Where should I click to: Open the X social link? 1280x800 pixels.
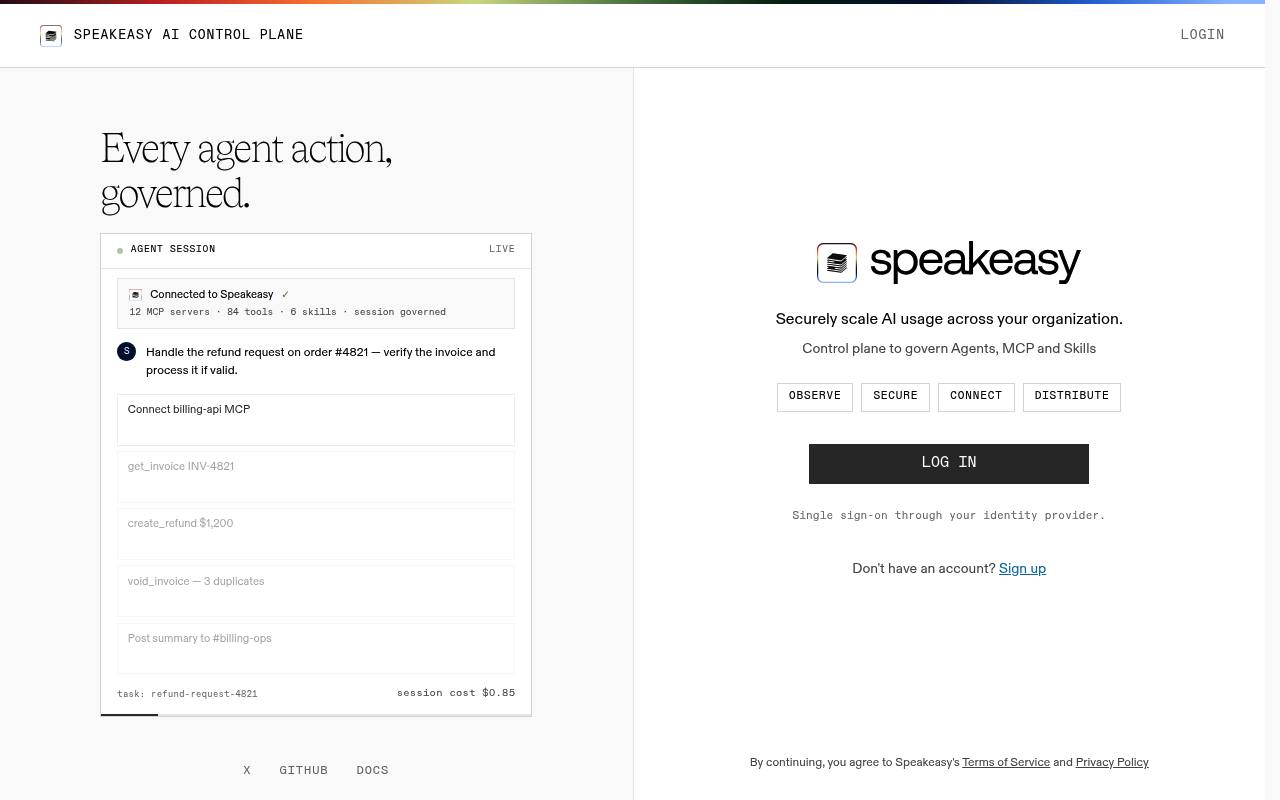pos(247,770)
